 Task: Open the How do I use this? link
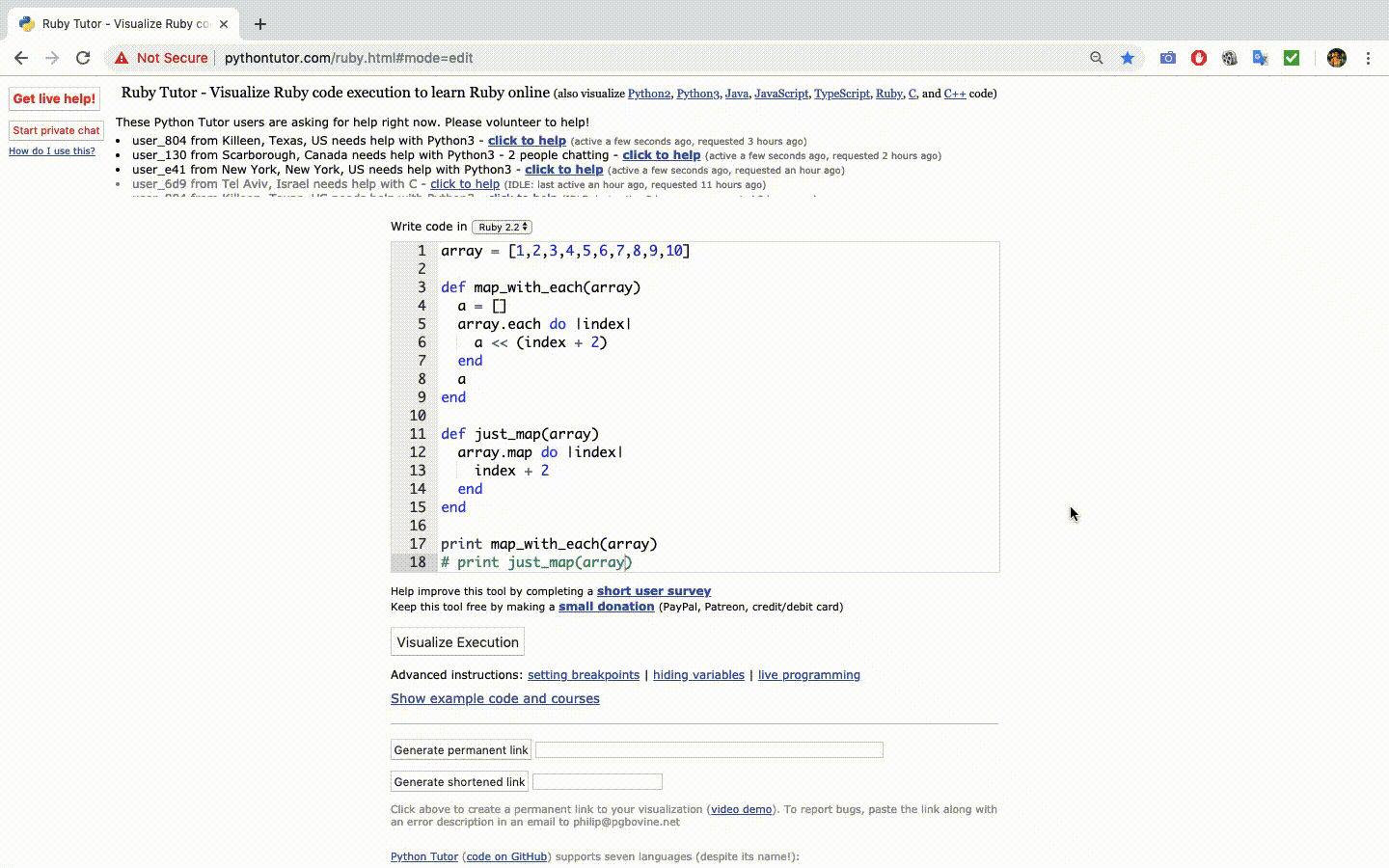coord(52,151)
